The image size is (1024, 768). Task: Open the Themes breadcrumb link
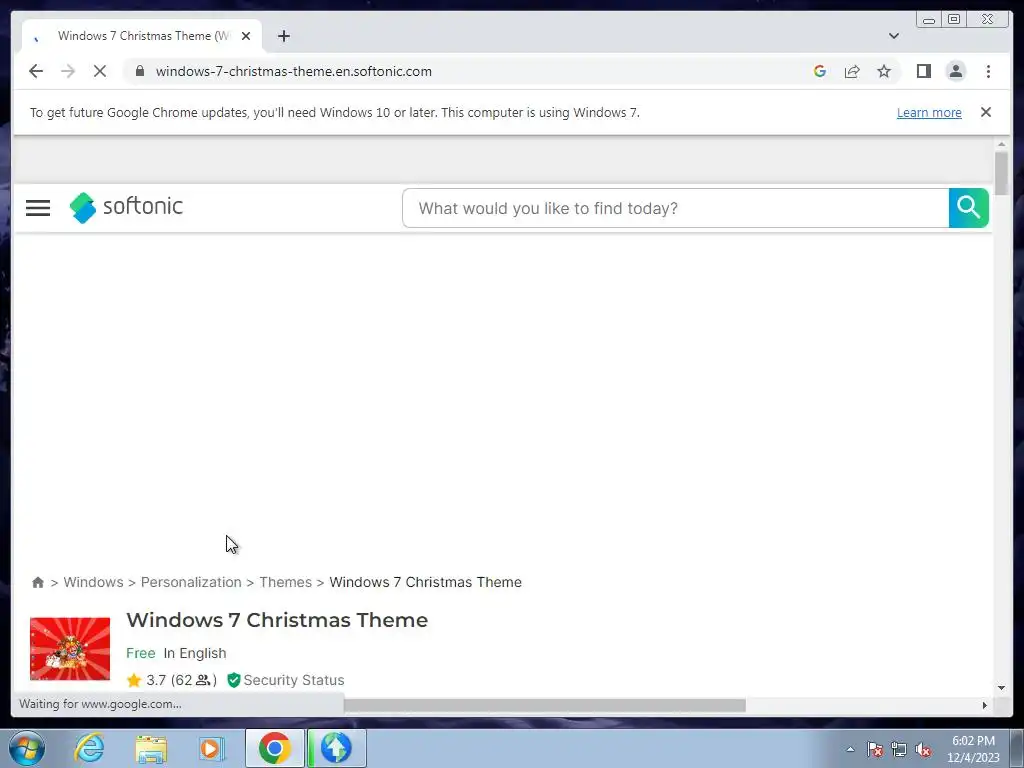(x=285, y=582)
